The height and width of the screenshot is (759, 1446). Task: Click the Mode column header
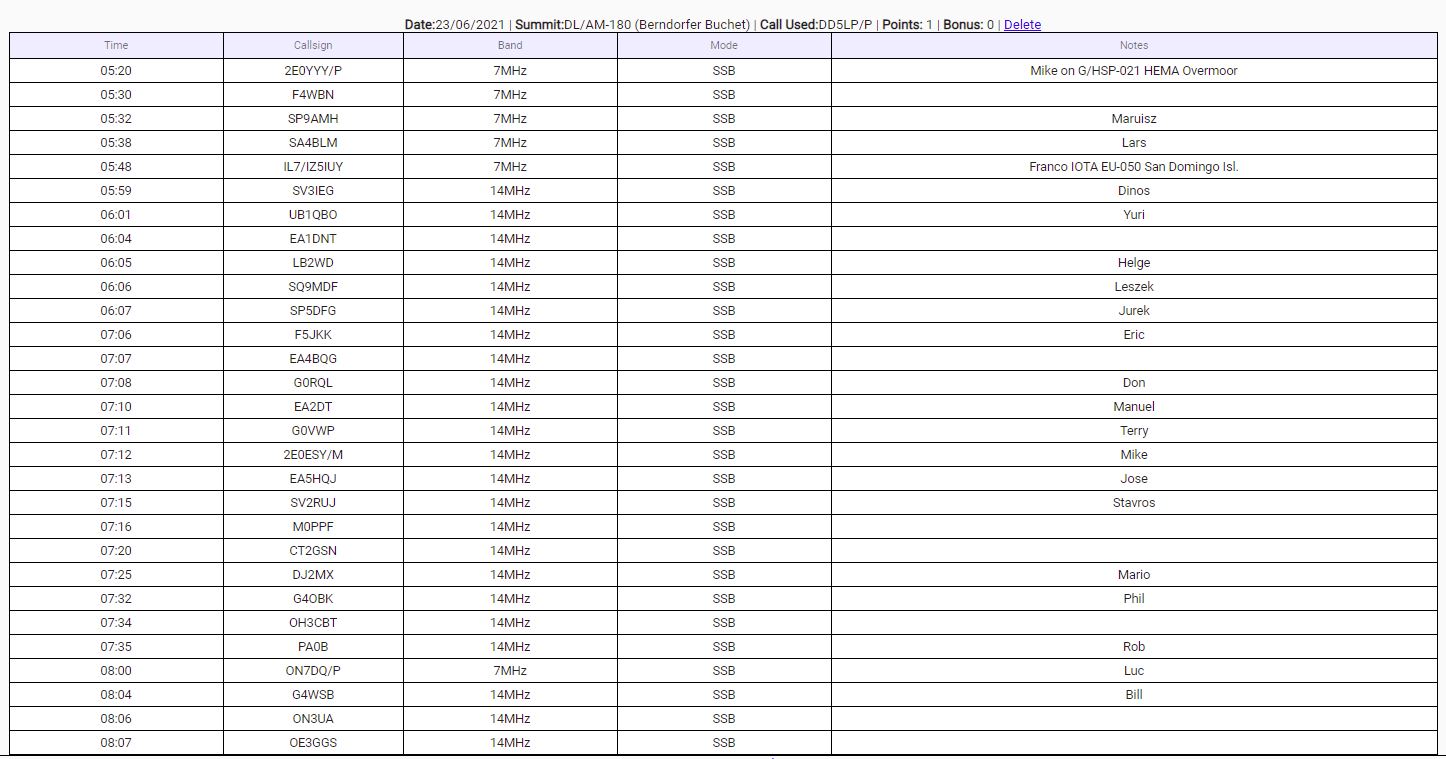pos(723,45)
